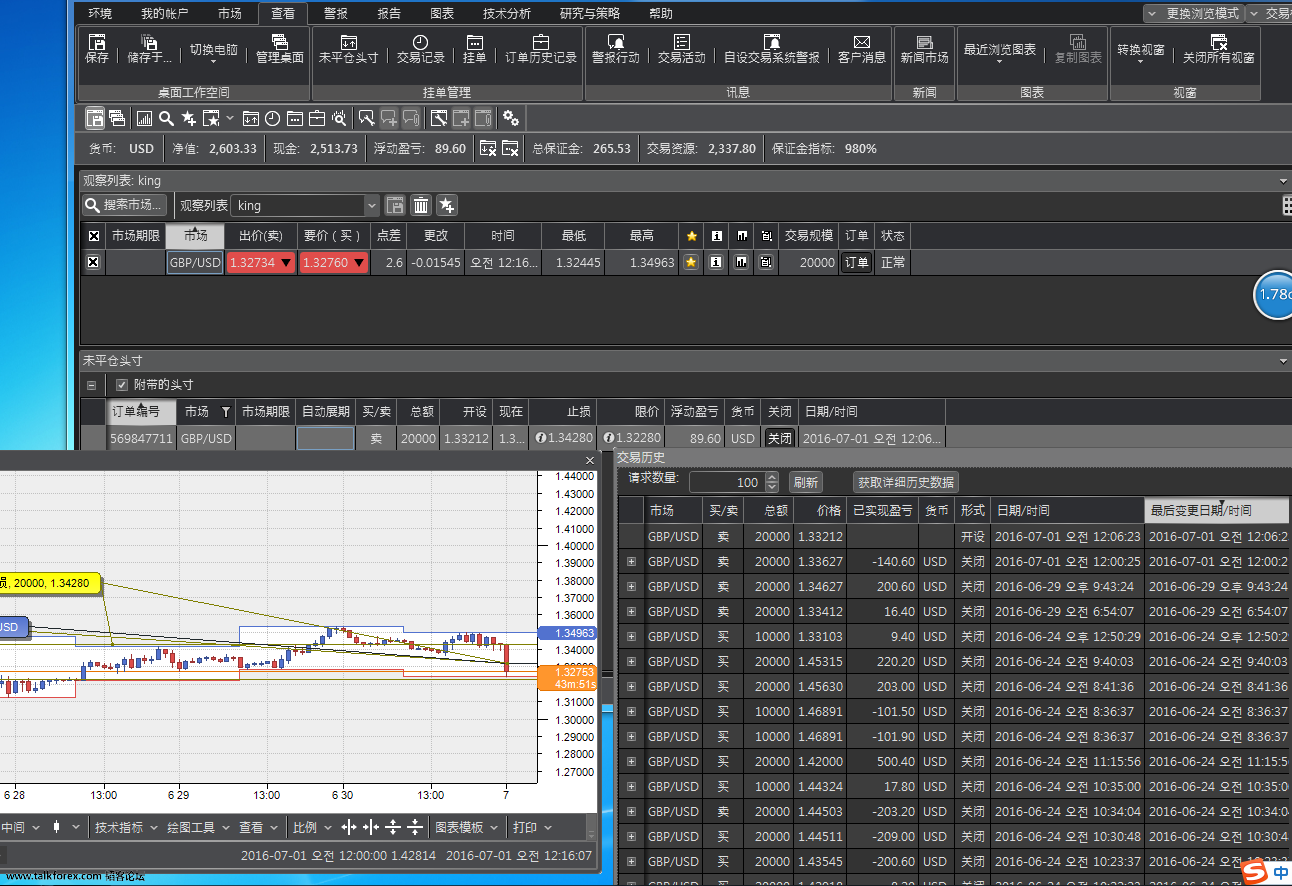Switch to the 警报 tab
1292x886 pixels.
point(336,13)
